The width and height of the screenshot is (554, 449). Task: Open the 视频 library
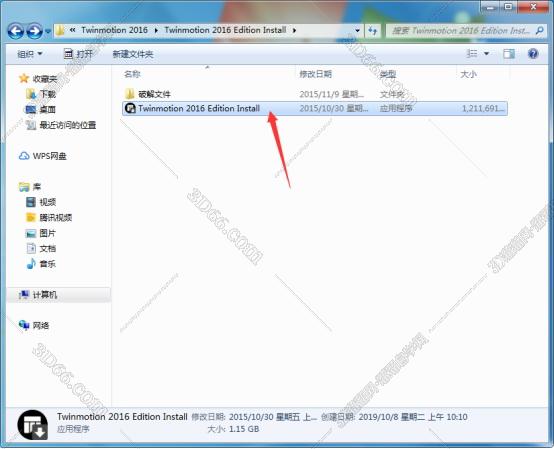click(48, 202)
